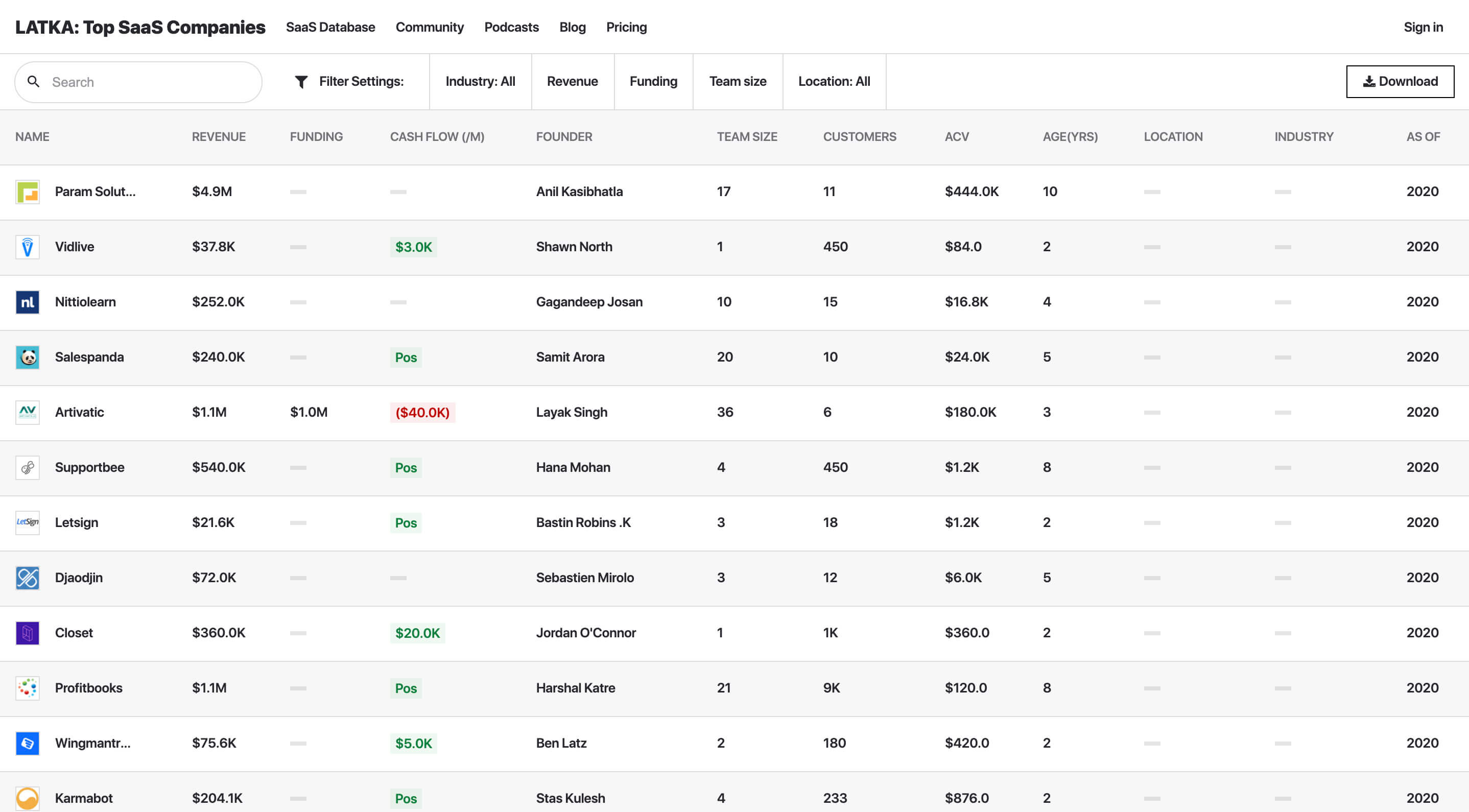This screenshot has width=1469, height=812.
Task: Sort by the REVENUE column header
Action: pos(219,137)
